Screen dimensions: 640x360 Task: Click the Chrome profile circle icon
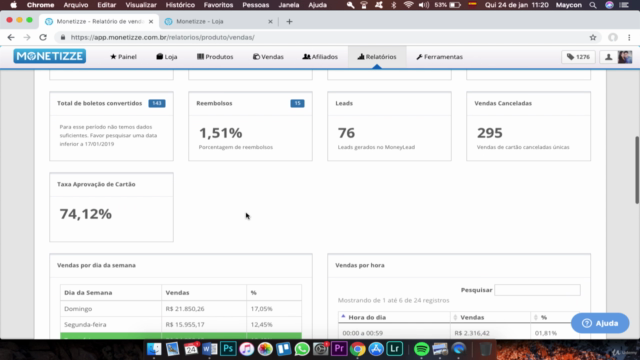click(x=613, y=37)
